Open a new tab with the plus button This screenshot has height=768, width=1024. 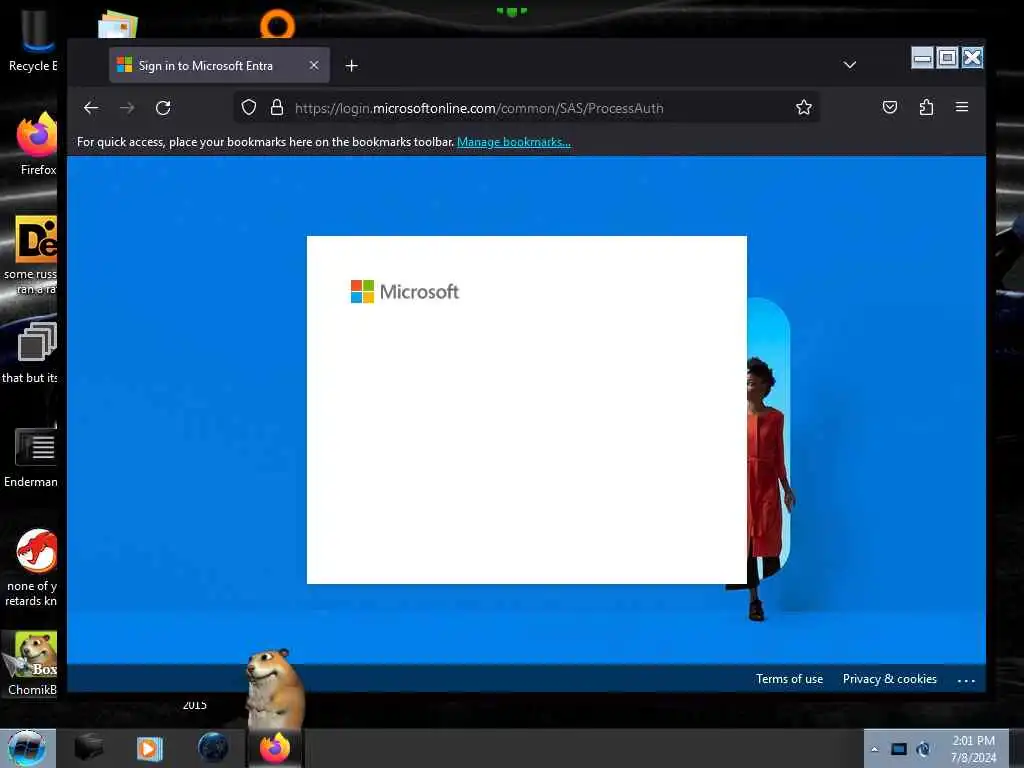pyautogui.click(x=351, y=65)
